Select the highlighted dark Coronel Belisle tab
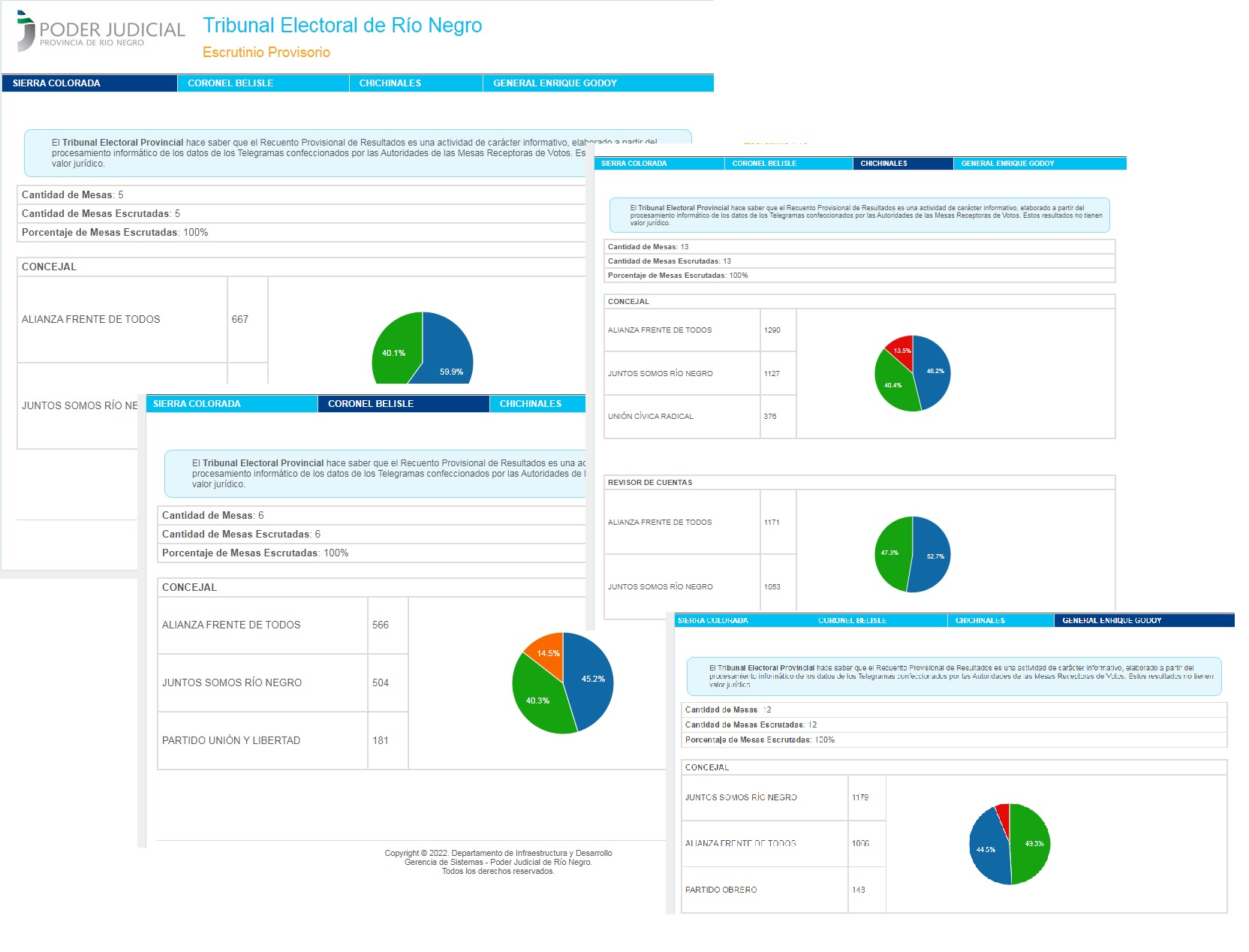The height and width of the screenshot is (952, 1249). point(371,404)
